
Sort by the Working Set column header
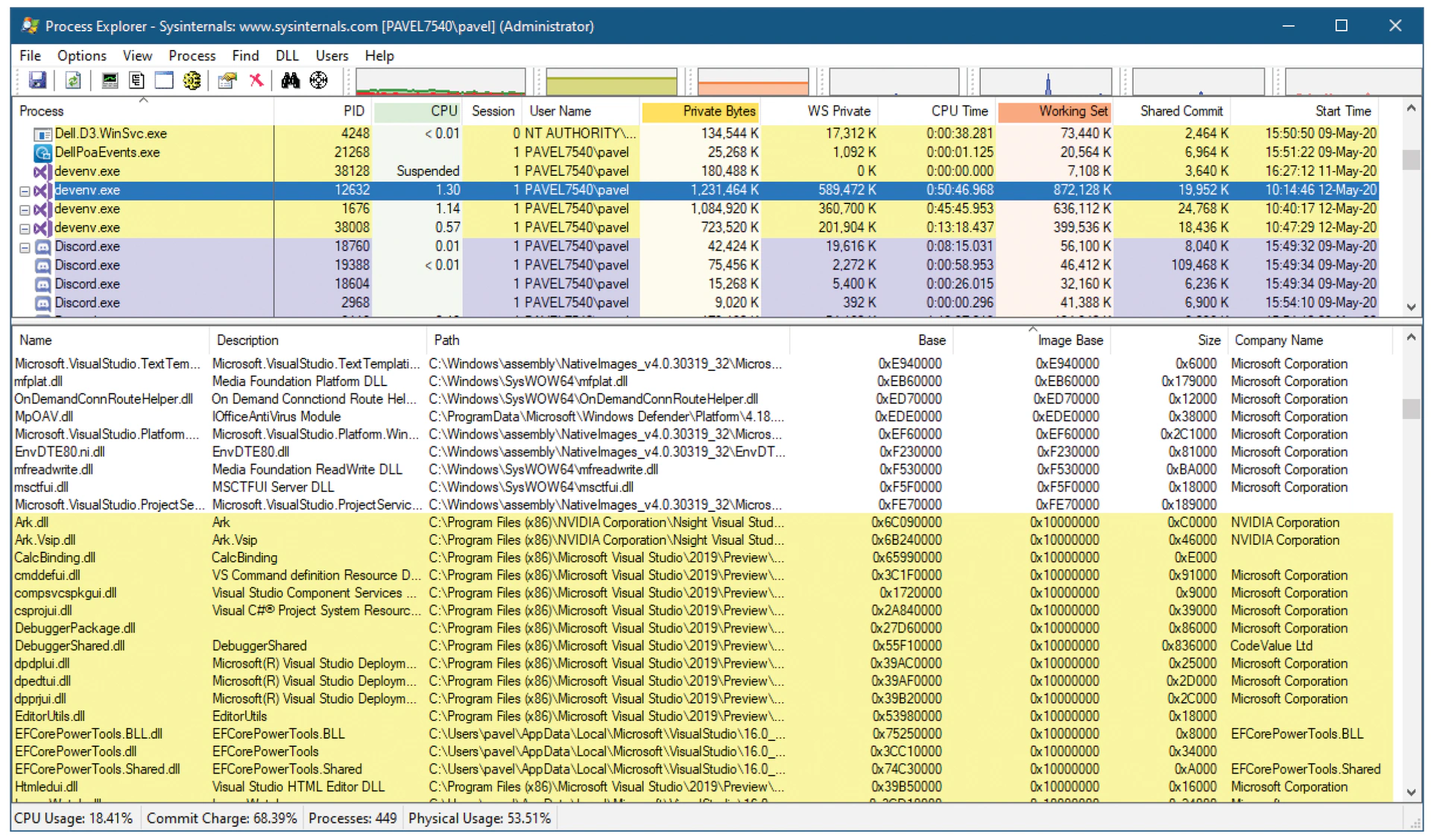point(1055,111)
